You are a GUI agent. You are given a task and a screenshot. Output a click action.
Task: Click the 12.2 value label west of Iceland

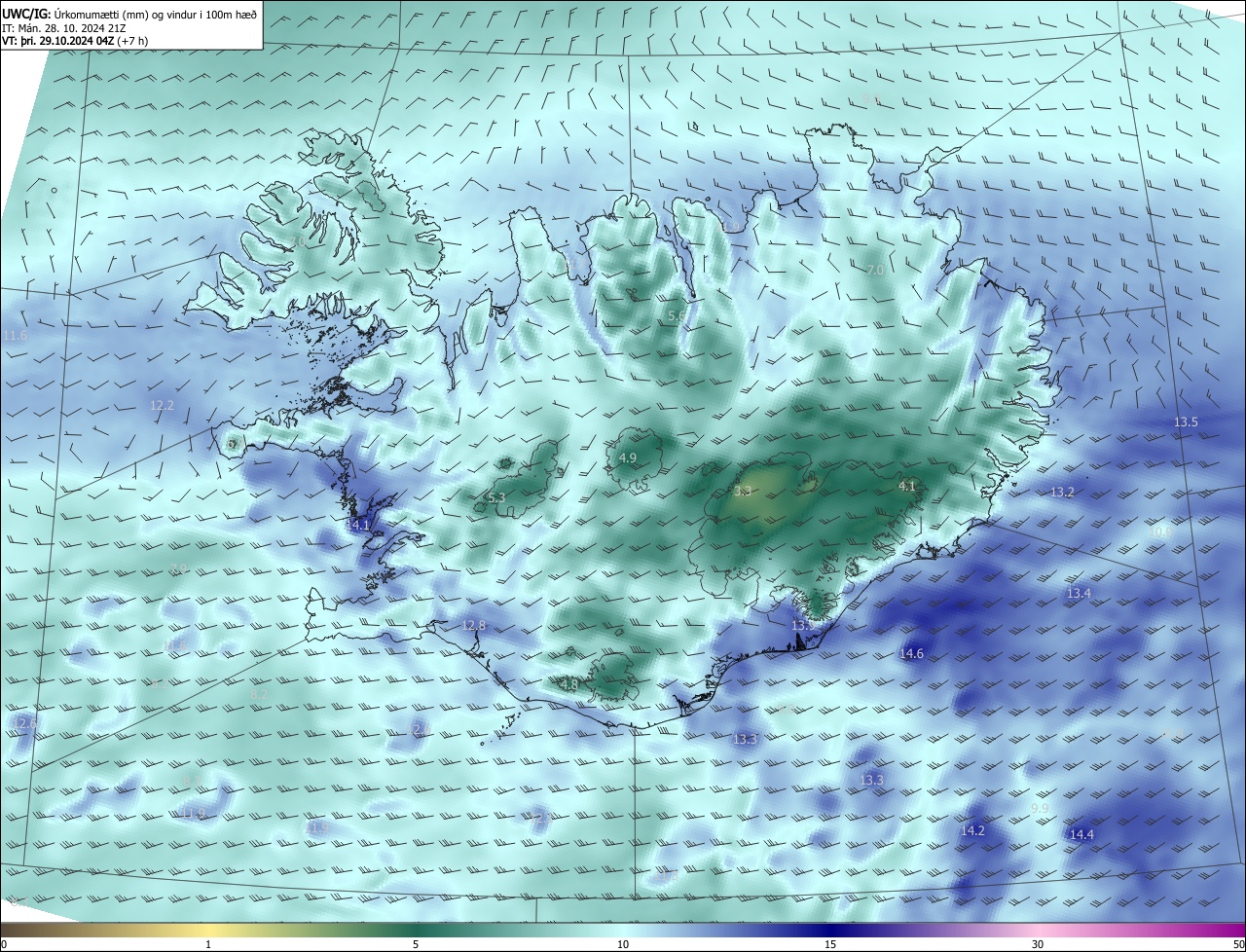(x=162, y=405)
